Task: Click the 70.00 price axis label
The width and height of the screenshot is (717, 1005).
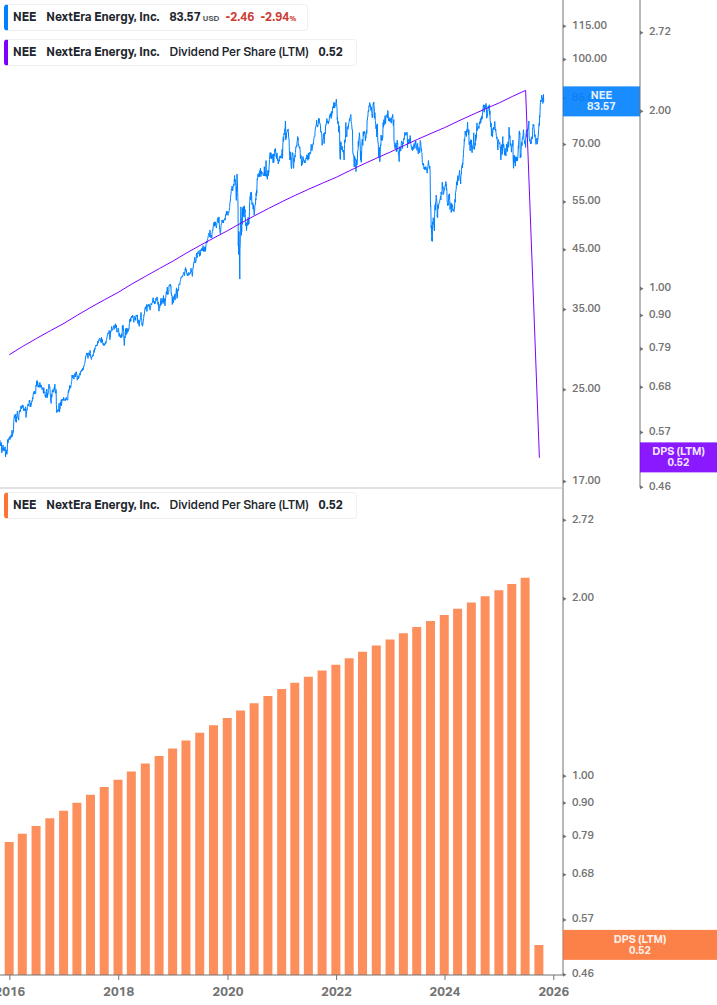Action: click(586, 144)
